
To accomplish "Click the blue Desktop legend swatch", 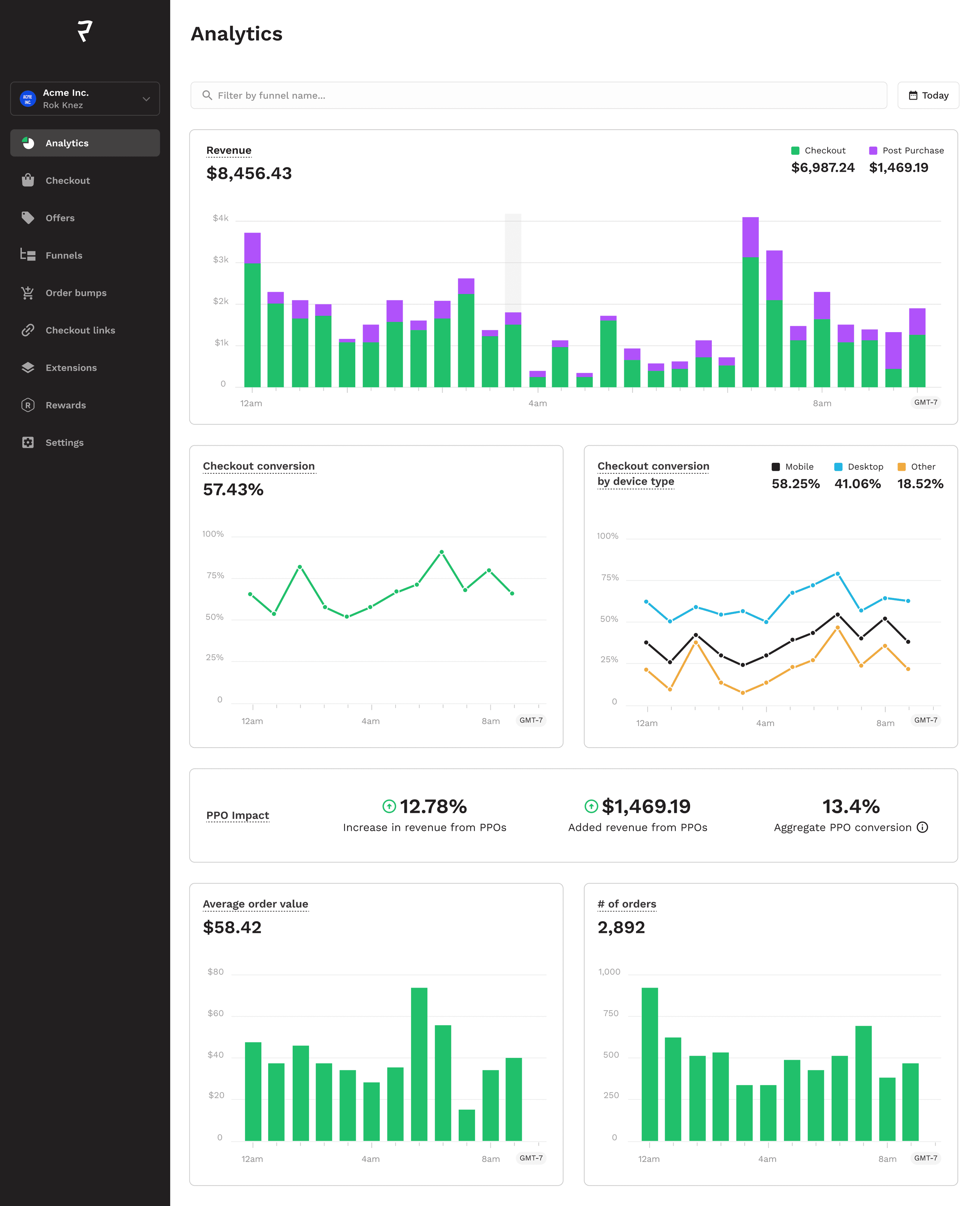I will point(838,466).
